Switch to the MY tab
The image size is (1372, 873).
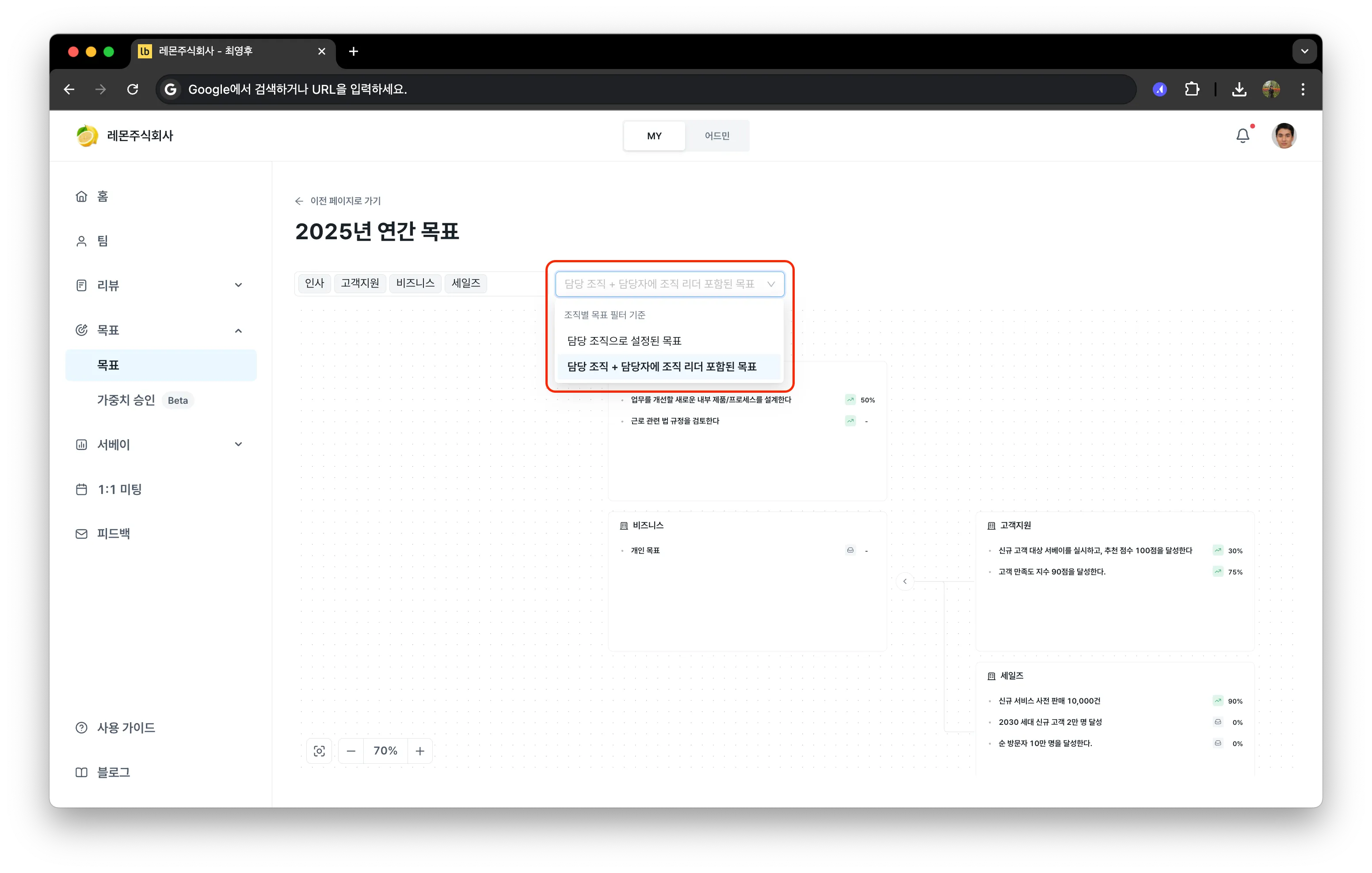654,136
